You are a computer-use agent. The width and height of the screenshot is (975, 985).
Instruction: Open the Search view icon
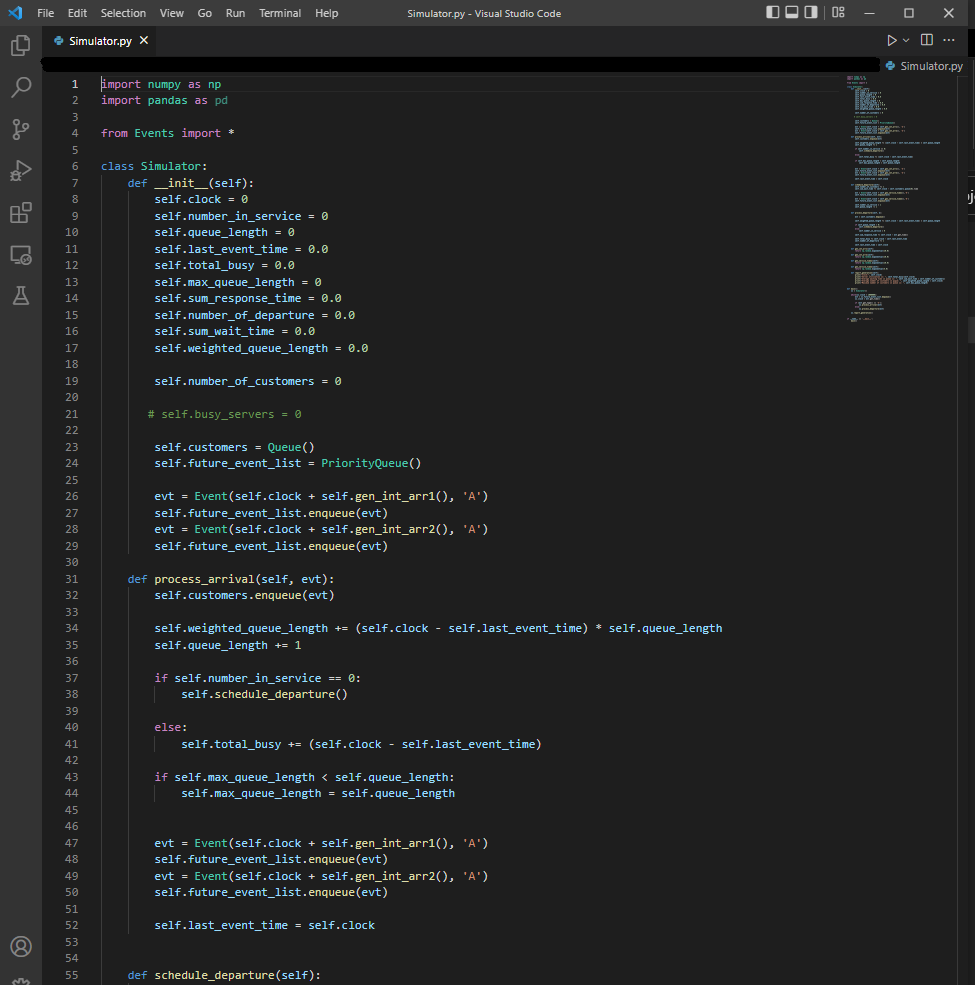click(x=20, y=88)
